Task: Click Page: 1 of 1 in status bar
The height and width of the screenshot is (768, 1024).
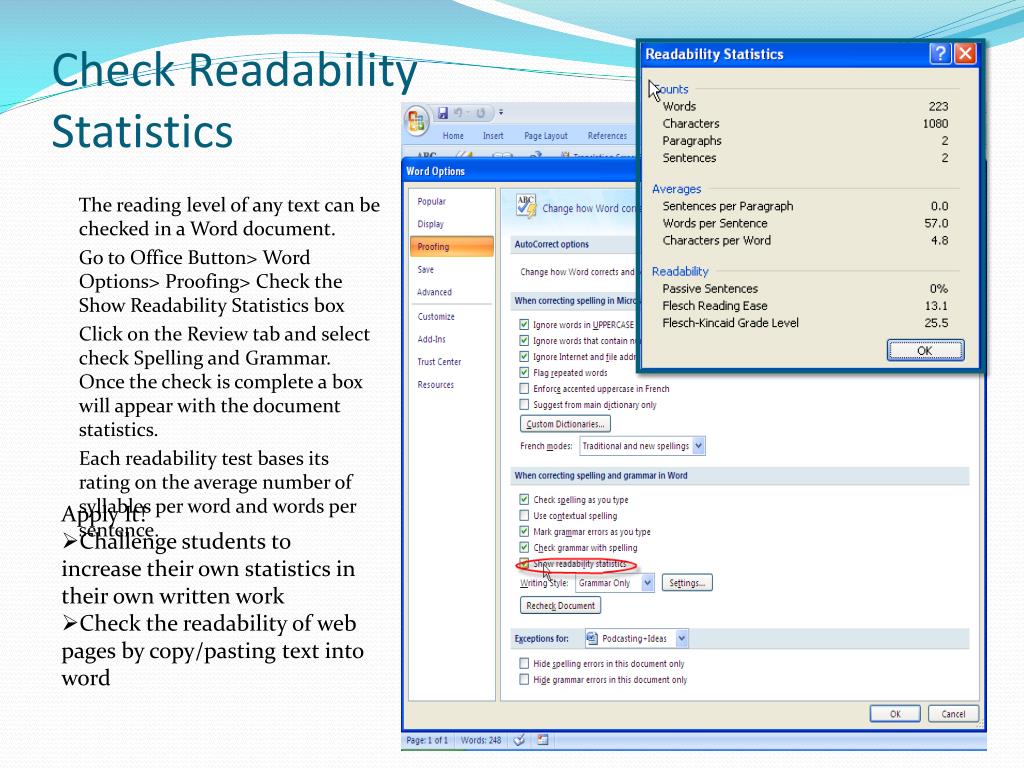Action: [427, 740]
